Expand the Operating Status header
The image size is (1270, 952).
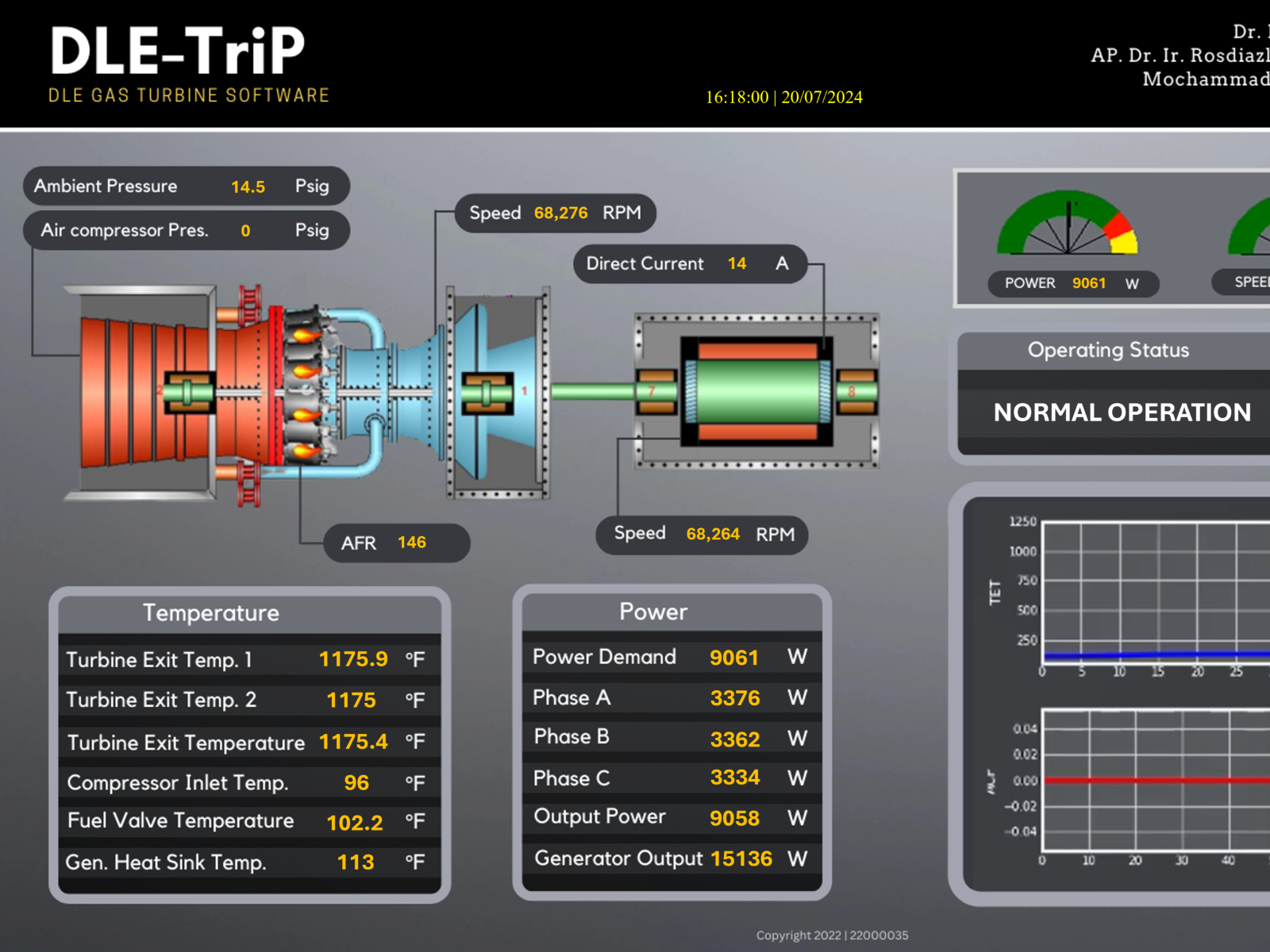(1109, 350)
